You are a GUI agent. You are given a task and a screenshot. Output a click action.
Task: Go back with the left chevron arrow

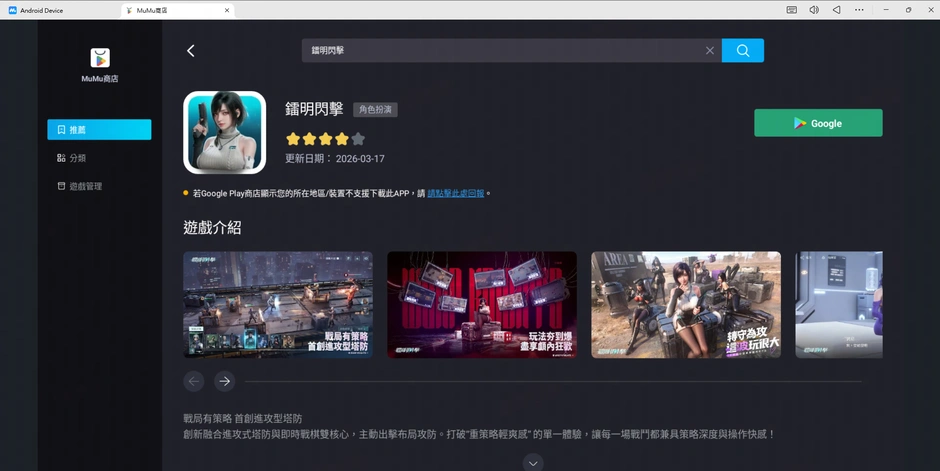[191, 51]
